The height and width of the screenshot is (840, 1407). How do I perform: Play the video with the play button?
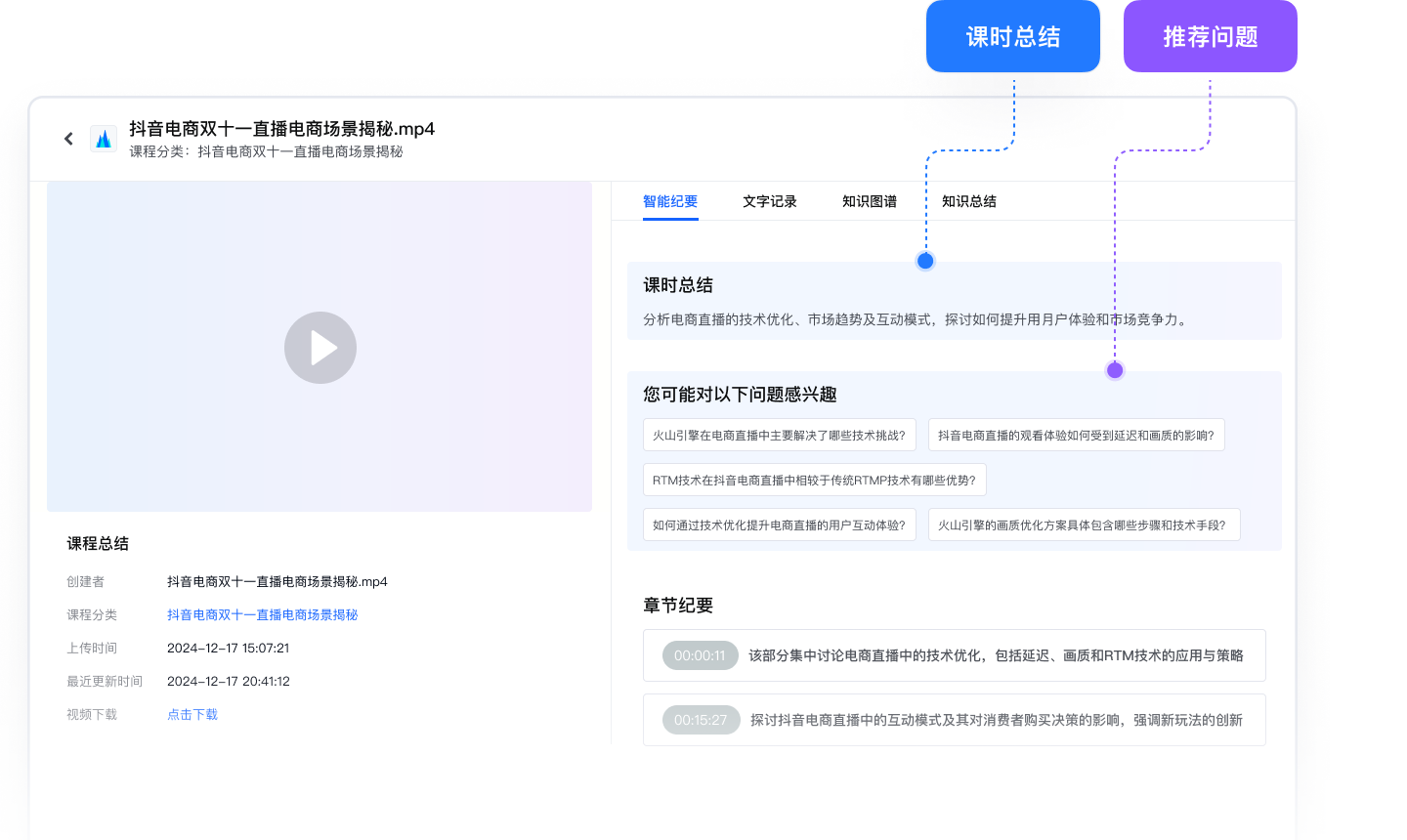320,347
